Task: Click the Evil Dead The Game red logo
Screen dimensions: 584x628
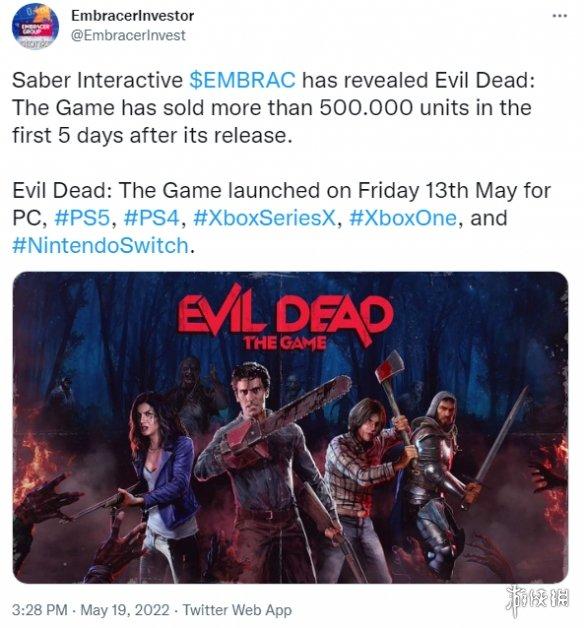Action: (285, 317)
